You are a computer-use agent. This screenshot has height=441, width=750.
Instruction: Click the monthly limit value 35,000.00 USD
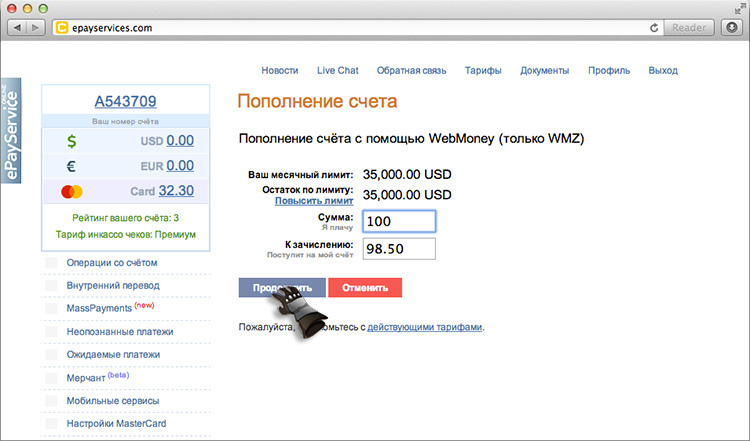[x=407, y=175]
